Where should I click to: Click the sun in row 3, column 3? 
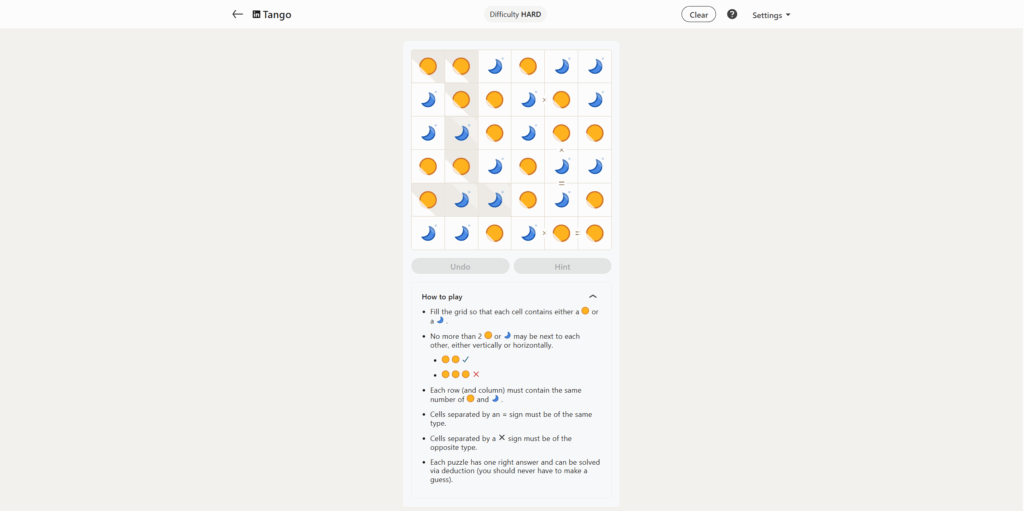tap(495, 133)
